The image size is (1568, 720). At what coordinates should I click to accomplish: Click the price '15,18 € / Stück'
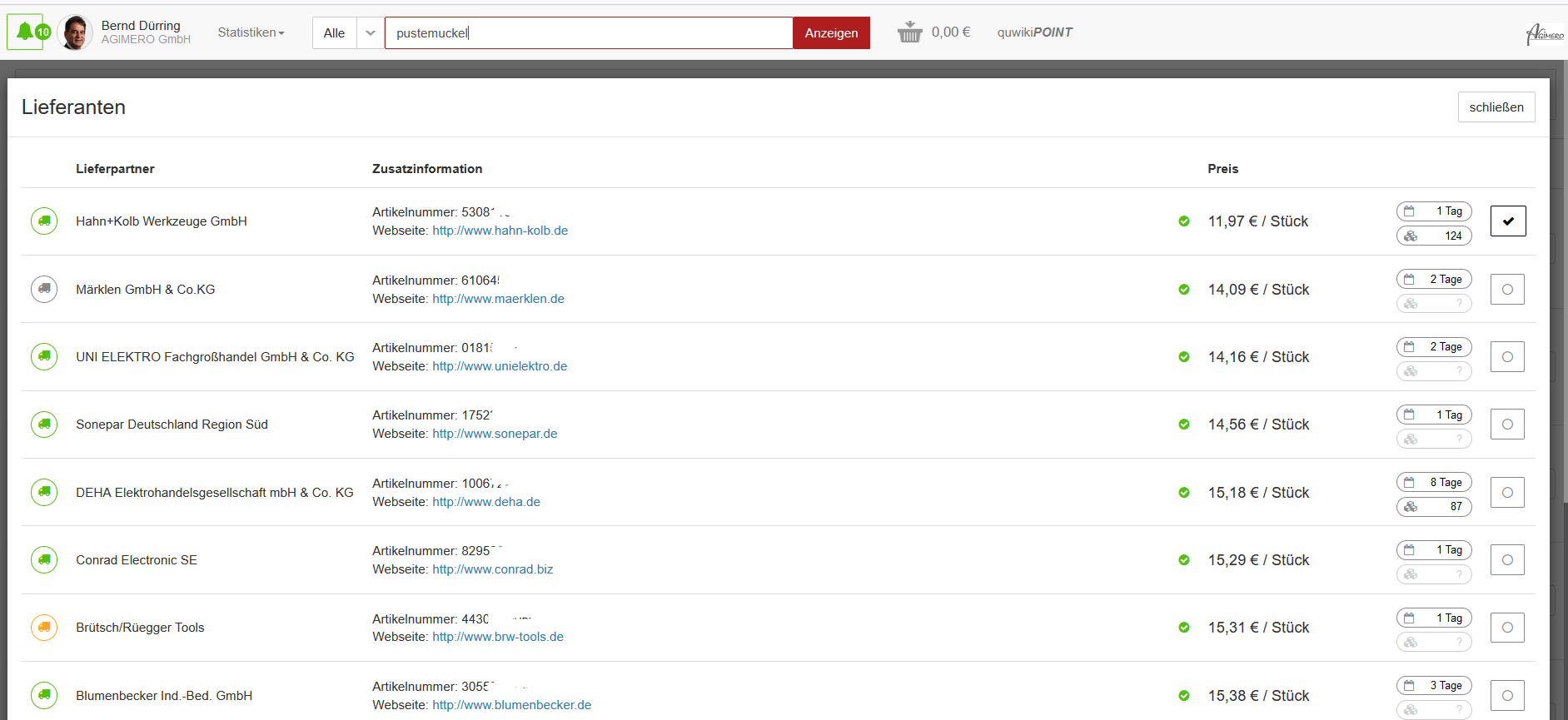pos(1258,493)
